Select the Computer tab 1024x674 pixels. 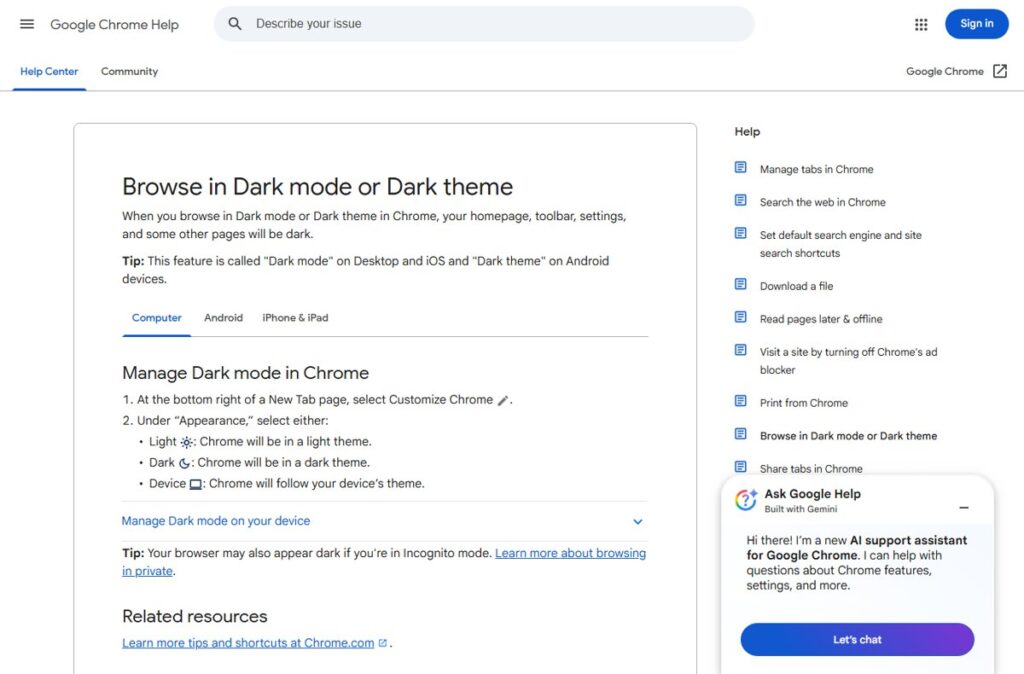[x=157, y=318]
